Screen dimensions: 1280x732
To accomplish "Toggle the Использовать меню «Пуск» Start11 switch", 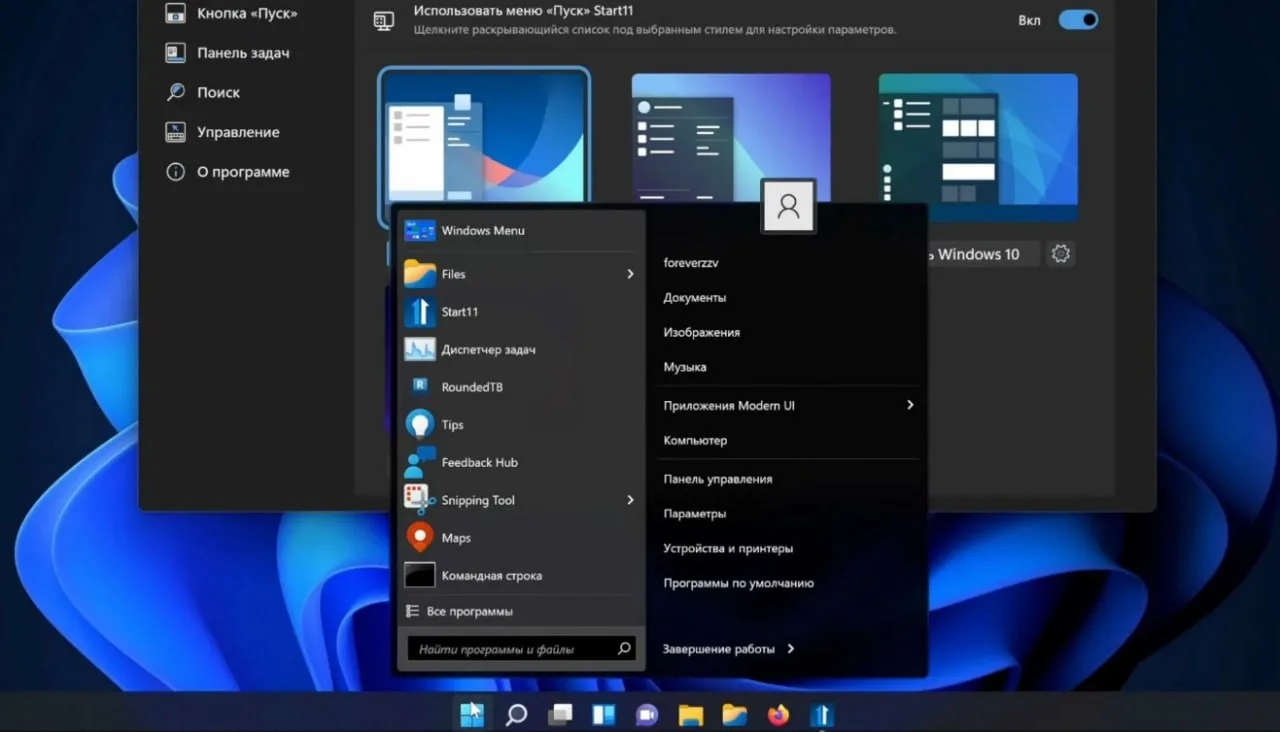I will tap(1078, 20).
